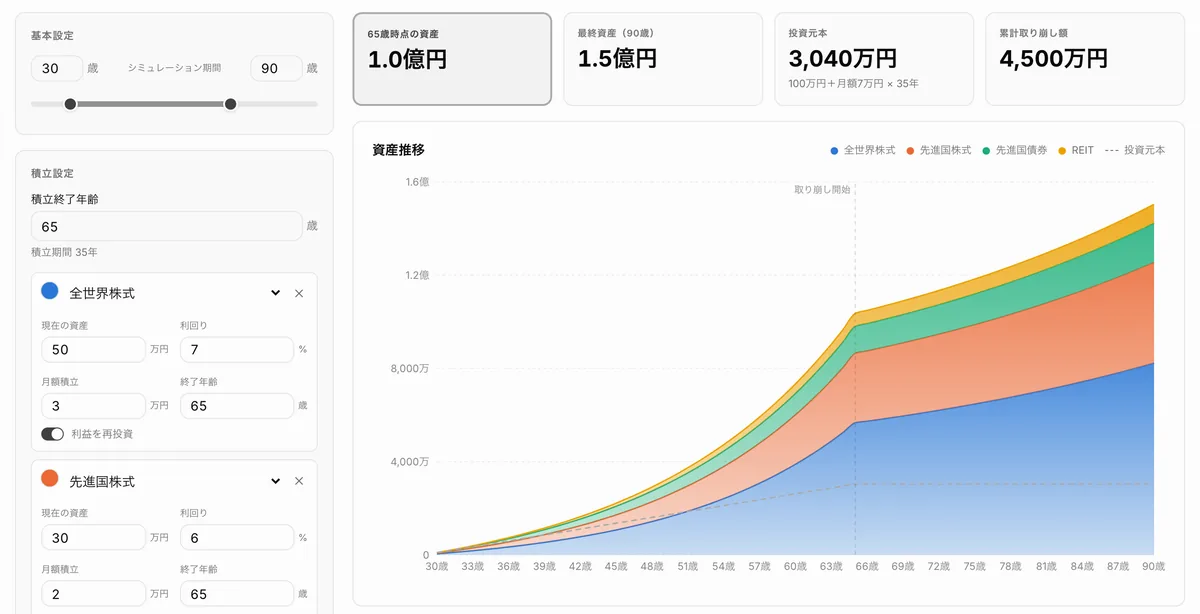The image size is (1200, 614).
Task: Click the end age slider handle
Action: pyautogui.click(x=231, y=104)
